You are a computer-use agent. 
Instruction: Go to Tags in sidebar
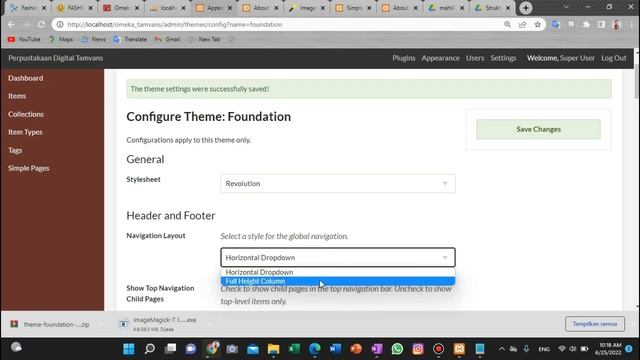15,150
